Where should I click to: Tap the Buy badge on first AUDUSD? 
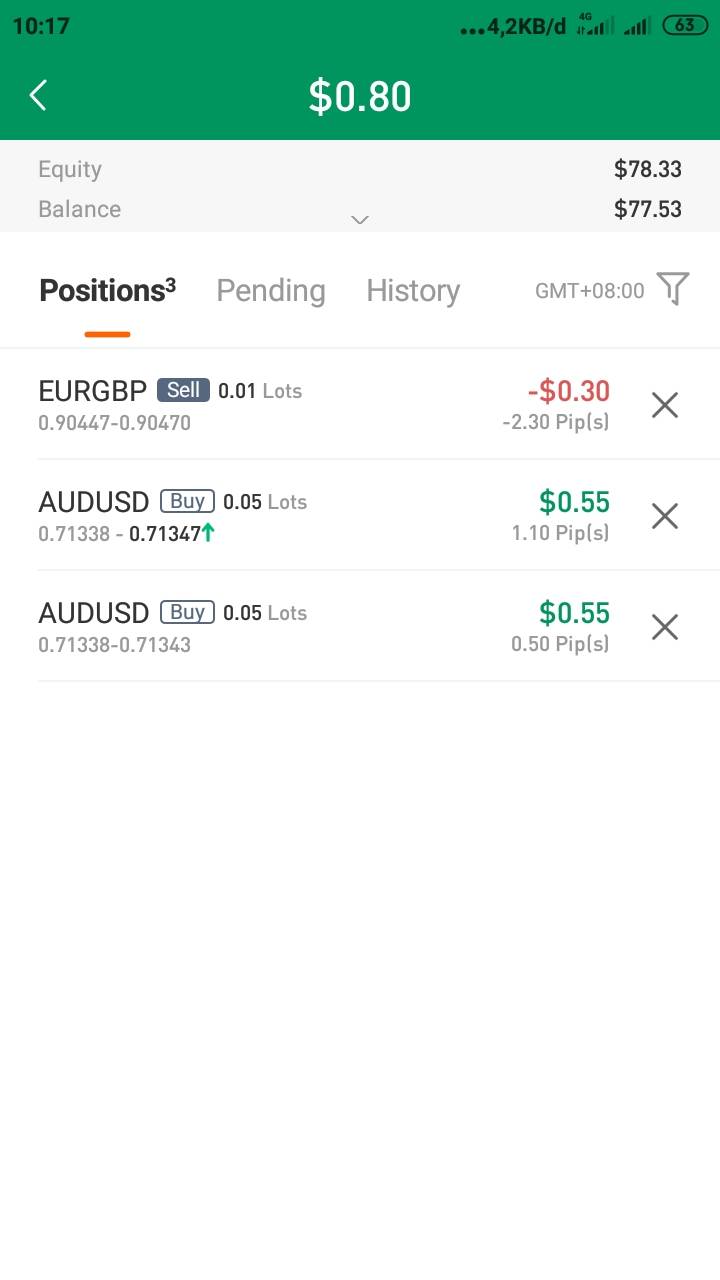(187, 501)
